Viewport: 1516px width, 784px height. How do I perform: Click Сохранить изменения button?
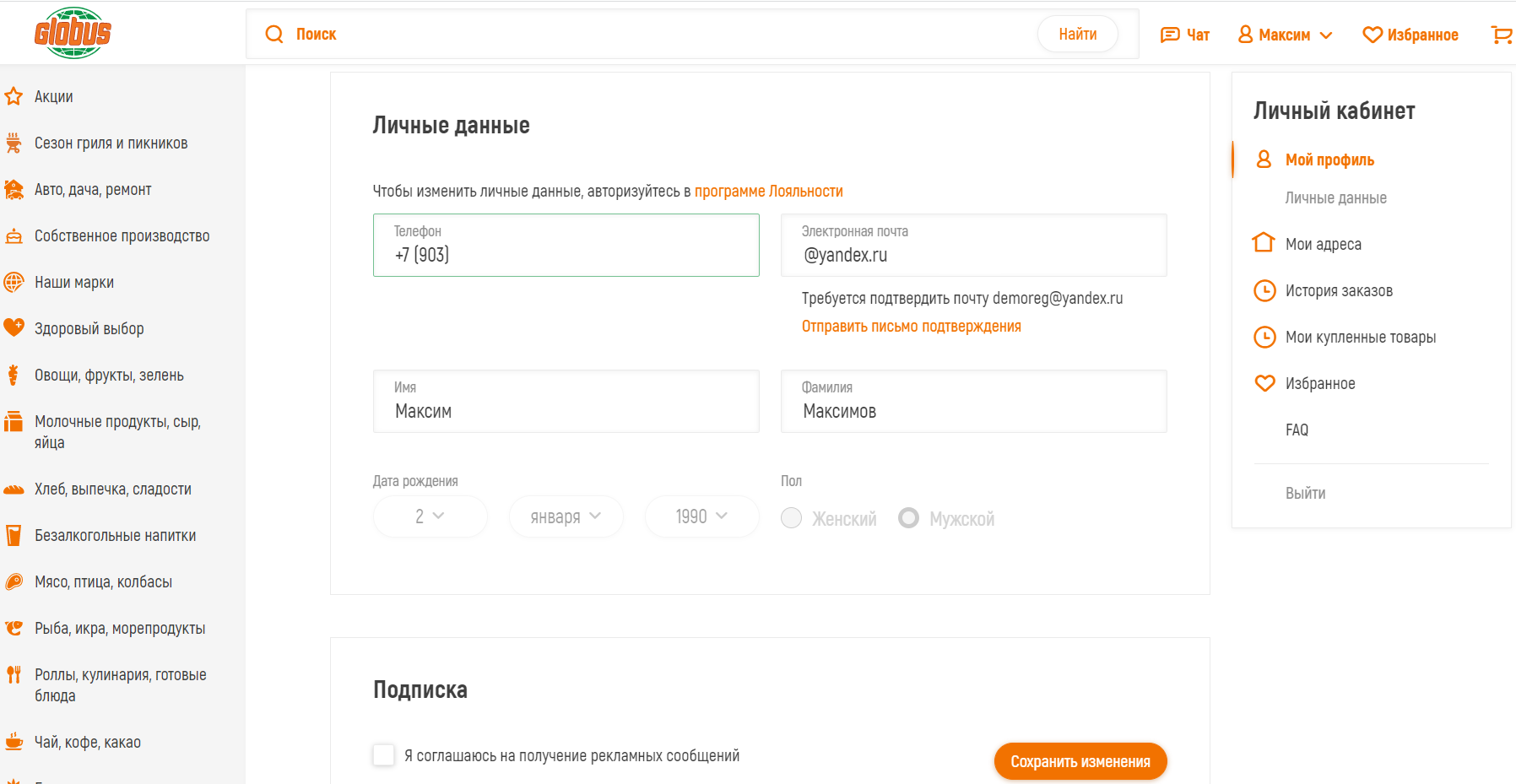tap(1080, 761)
